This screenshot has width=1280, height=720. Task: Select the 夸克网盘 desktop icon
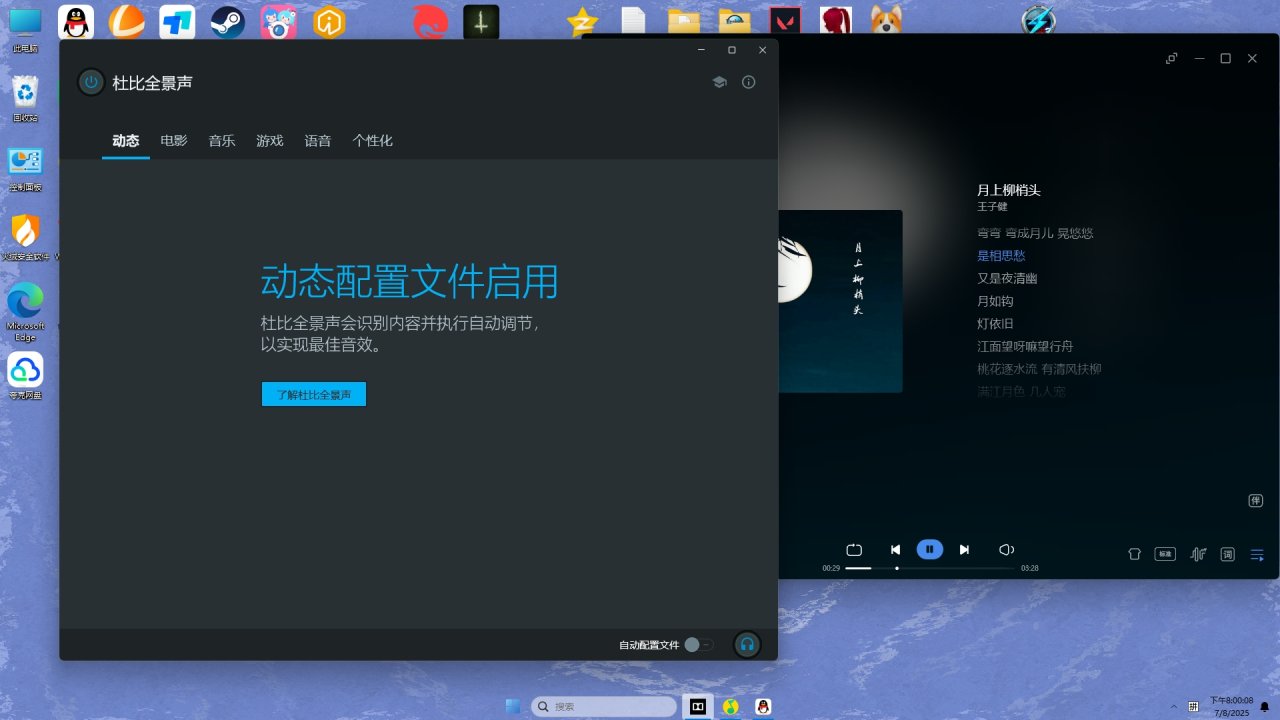25,376
